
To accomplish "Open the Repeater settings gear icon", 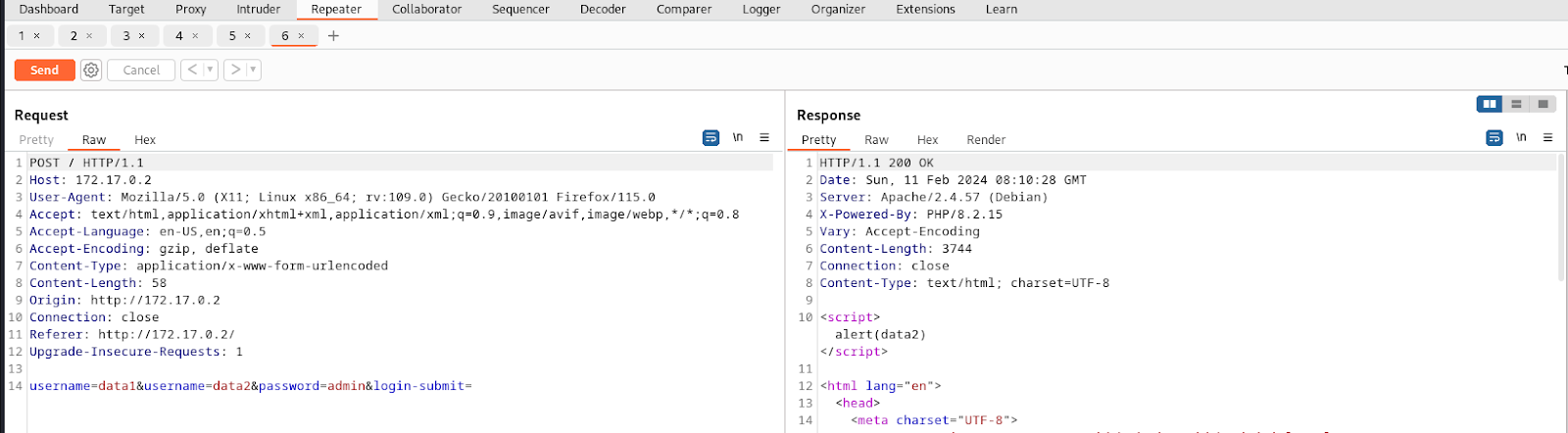I will point(91,71).
